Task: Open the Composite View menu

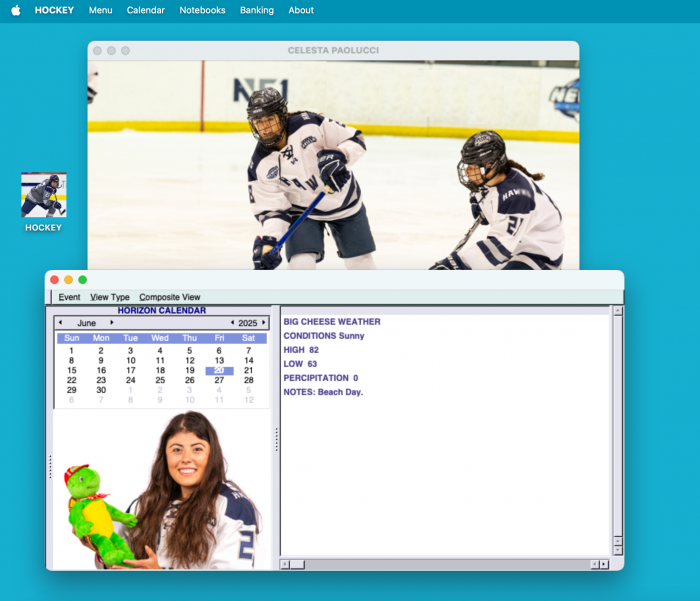Action: point(169,297)
